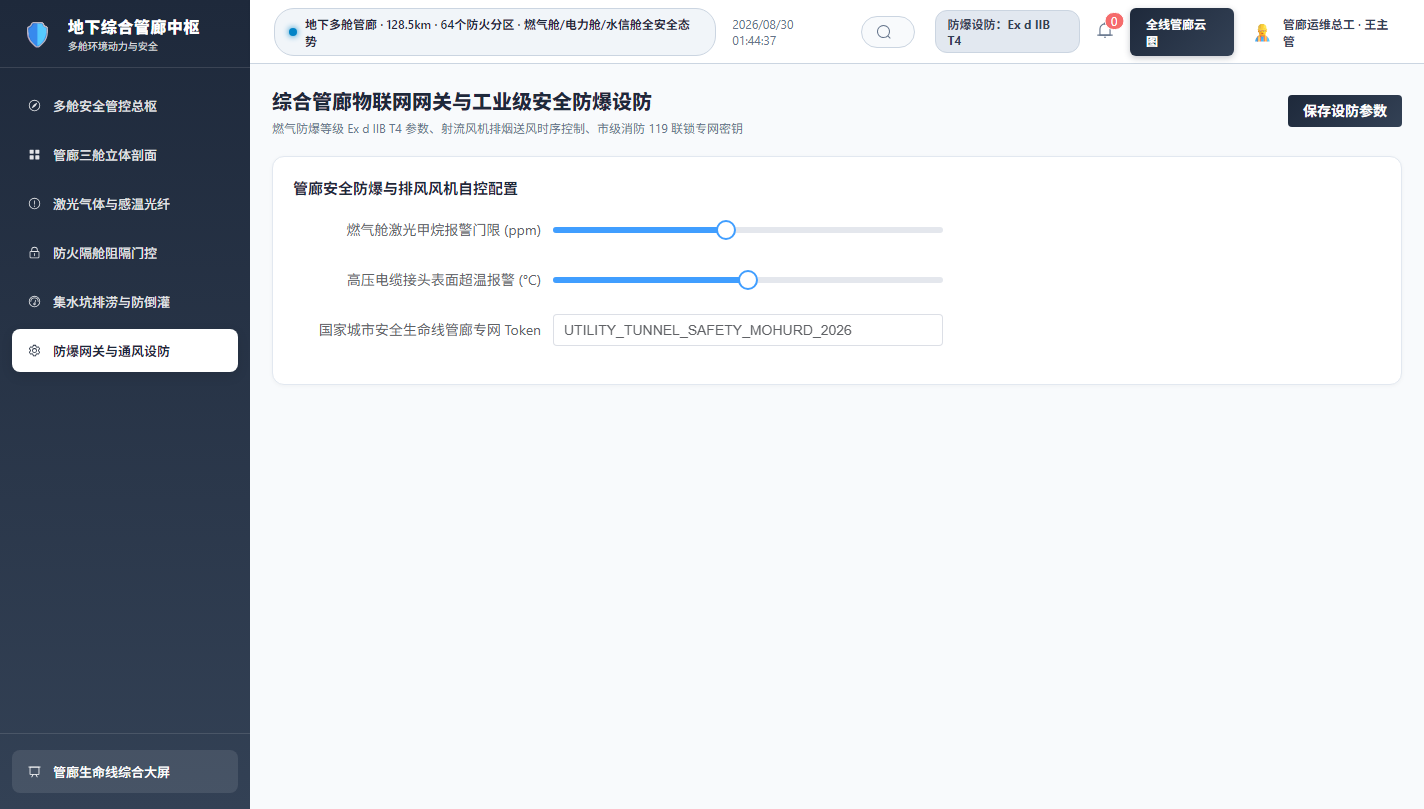Open 管廊三舱立体剖面 menu item

(x=125, y=155)
